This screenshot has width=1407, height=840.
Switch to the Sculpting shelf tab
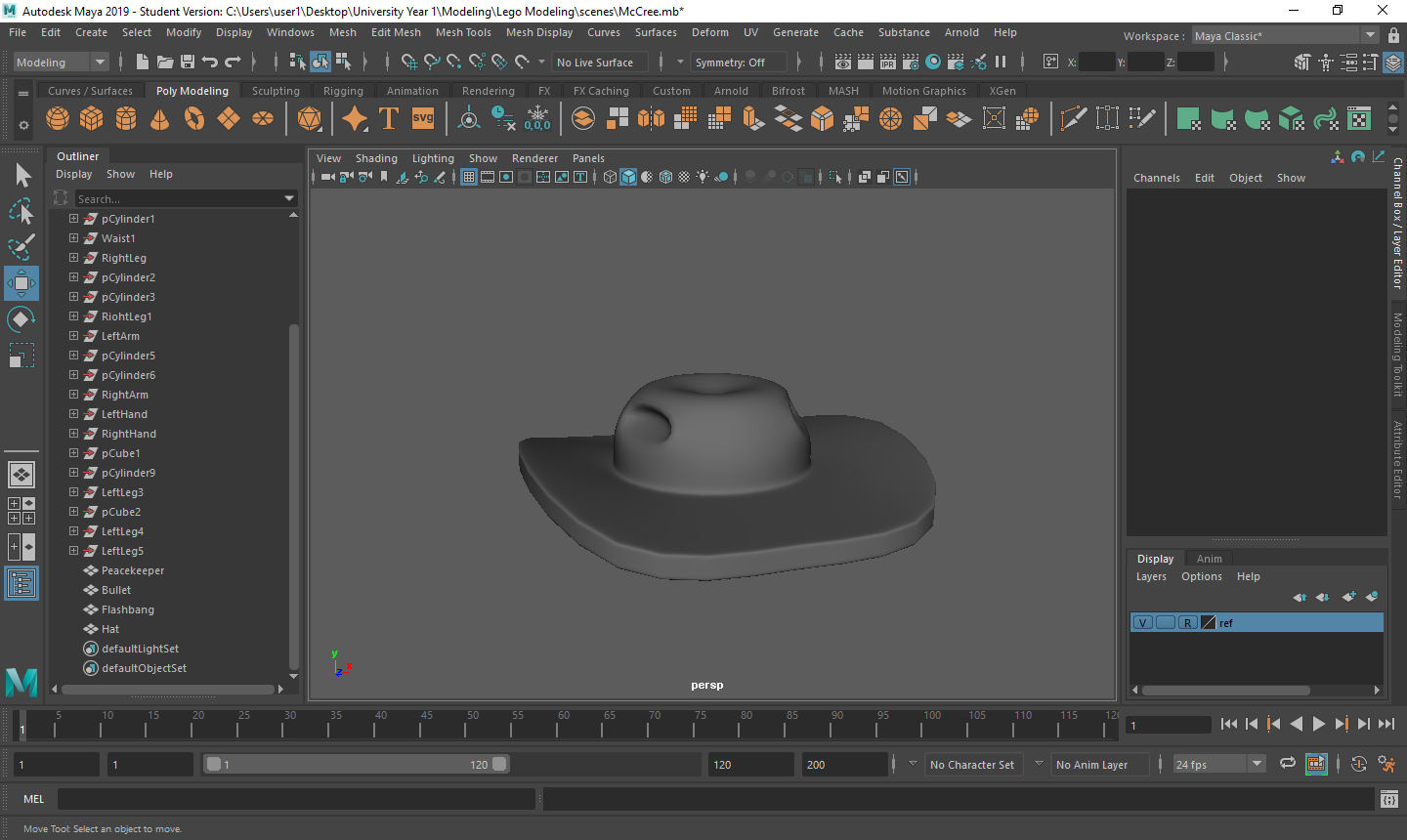tap(276, 91)
